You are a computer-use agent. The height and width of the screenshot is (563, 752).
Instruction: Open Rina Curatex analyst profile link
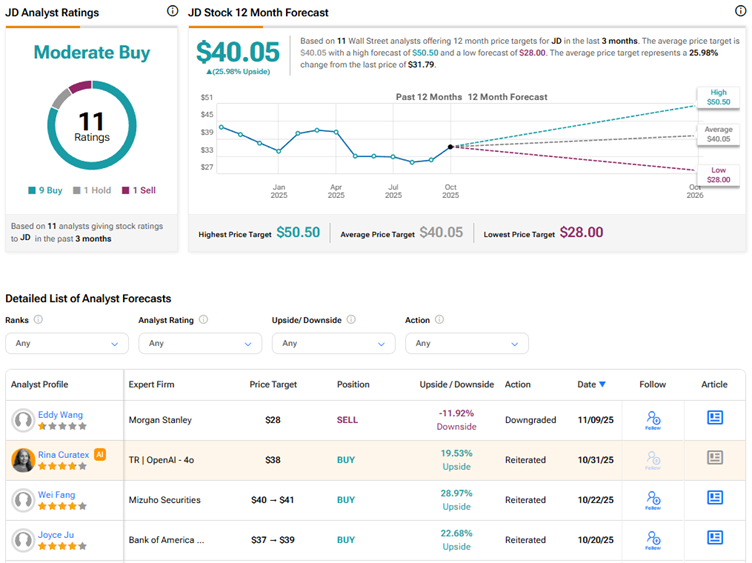point(64,454)
